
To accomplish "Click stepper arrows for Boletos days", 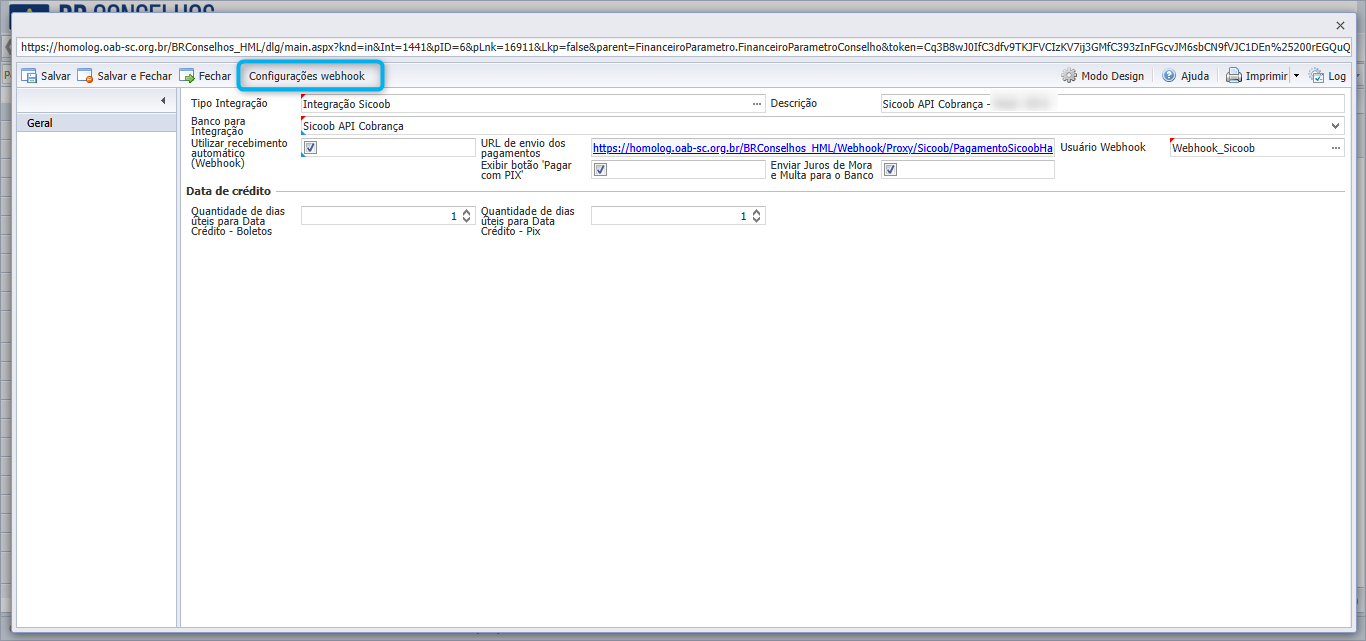I will click(x=466, y=215).
